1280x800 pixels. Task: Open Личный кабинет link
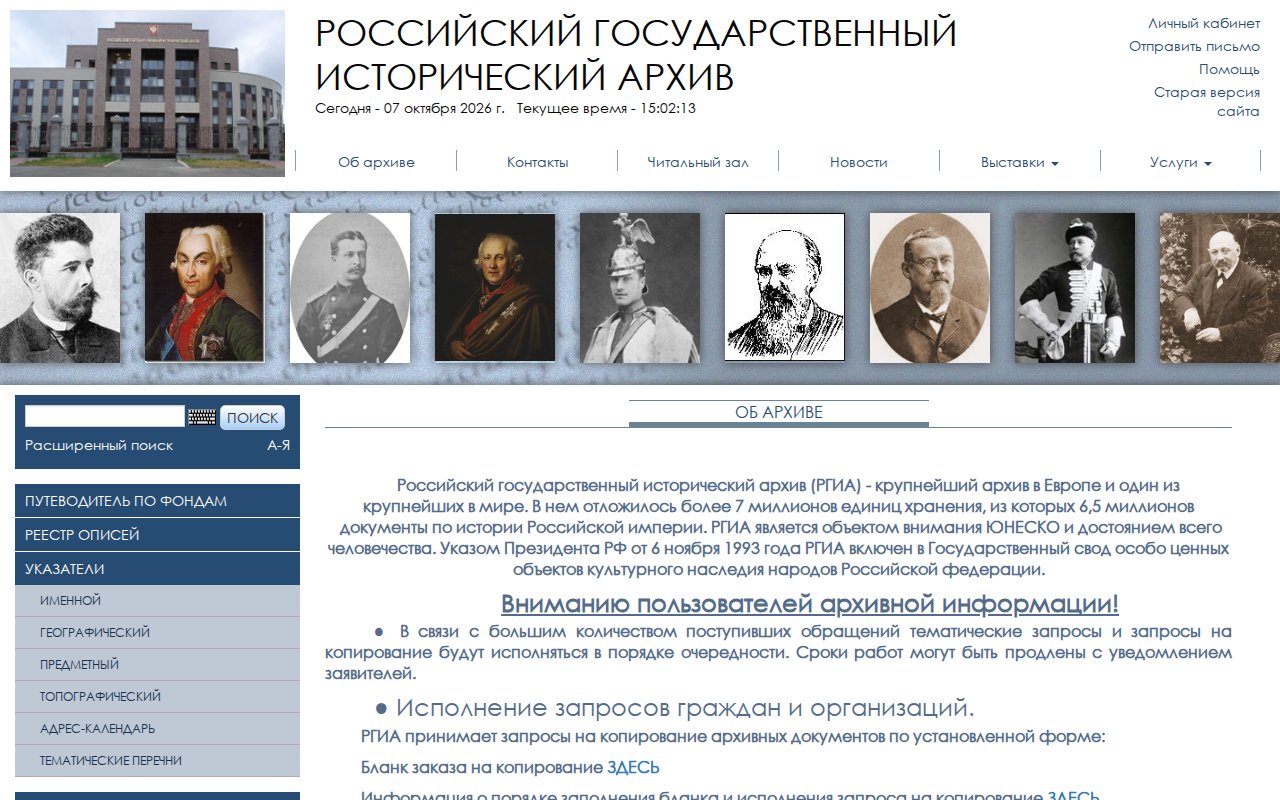coord(1204,23)
